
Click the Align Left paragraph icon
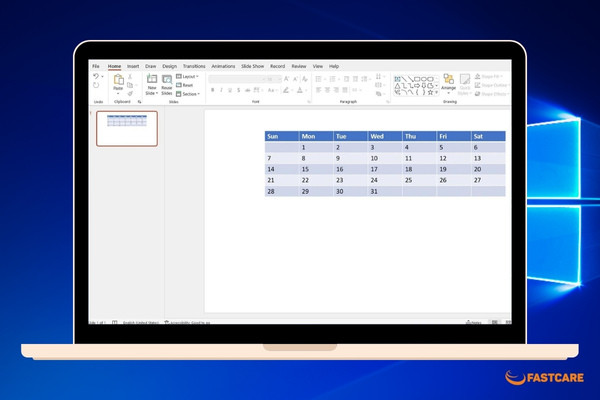tap(318, 90)
